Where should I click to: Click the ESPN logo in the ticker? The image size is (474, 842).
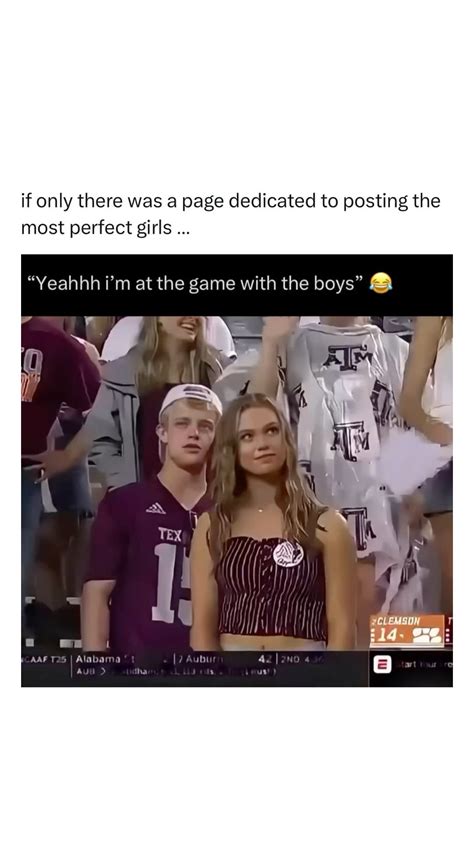(x=381, y=666)
